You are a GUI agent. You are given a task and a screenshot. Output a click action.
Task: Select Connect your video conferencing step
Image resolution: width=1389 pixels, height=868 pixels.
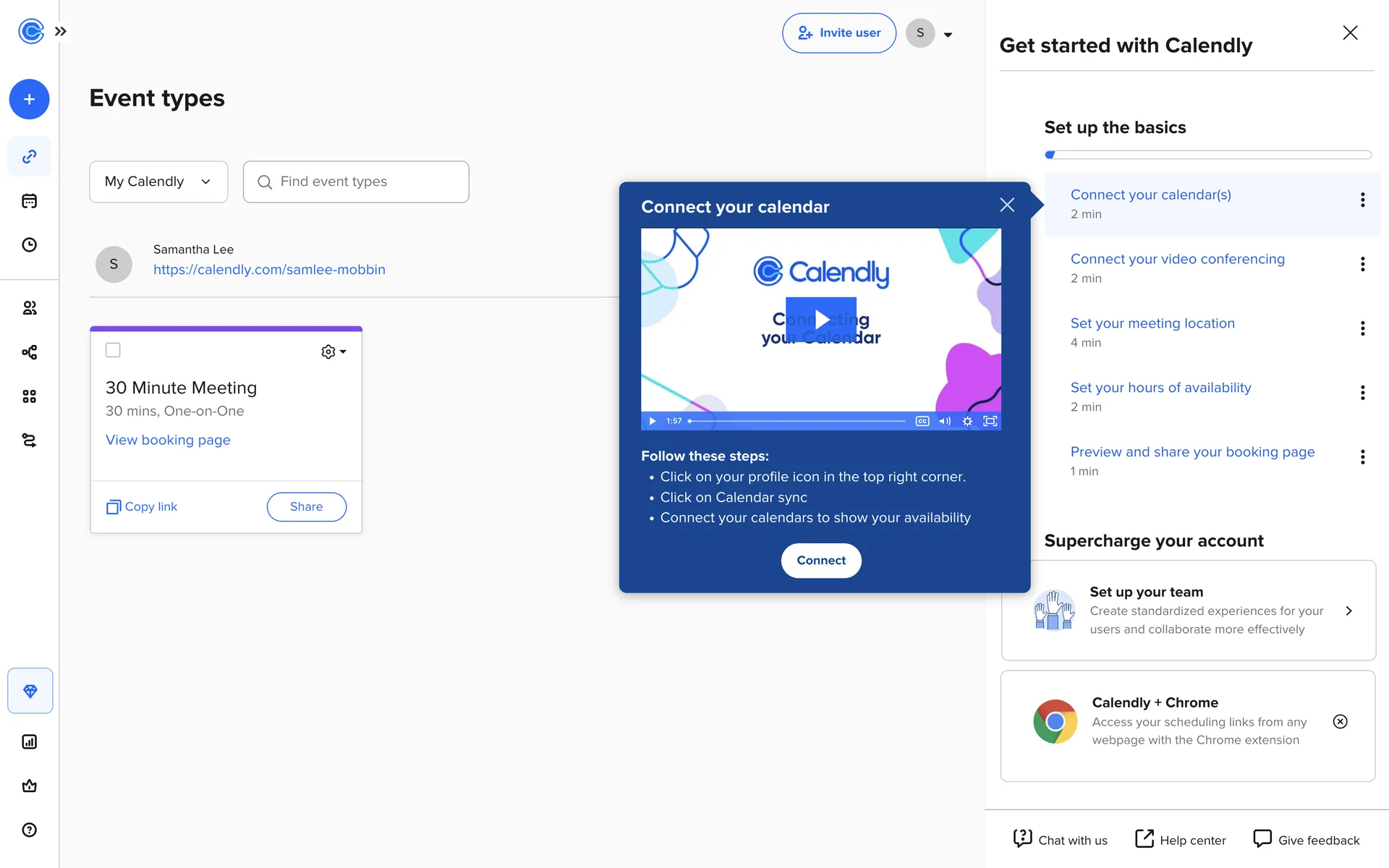pyautogui.click(x=1177, y=259)
